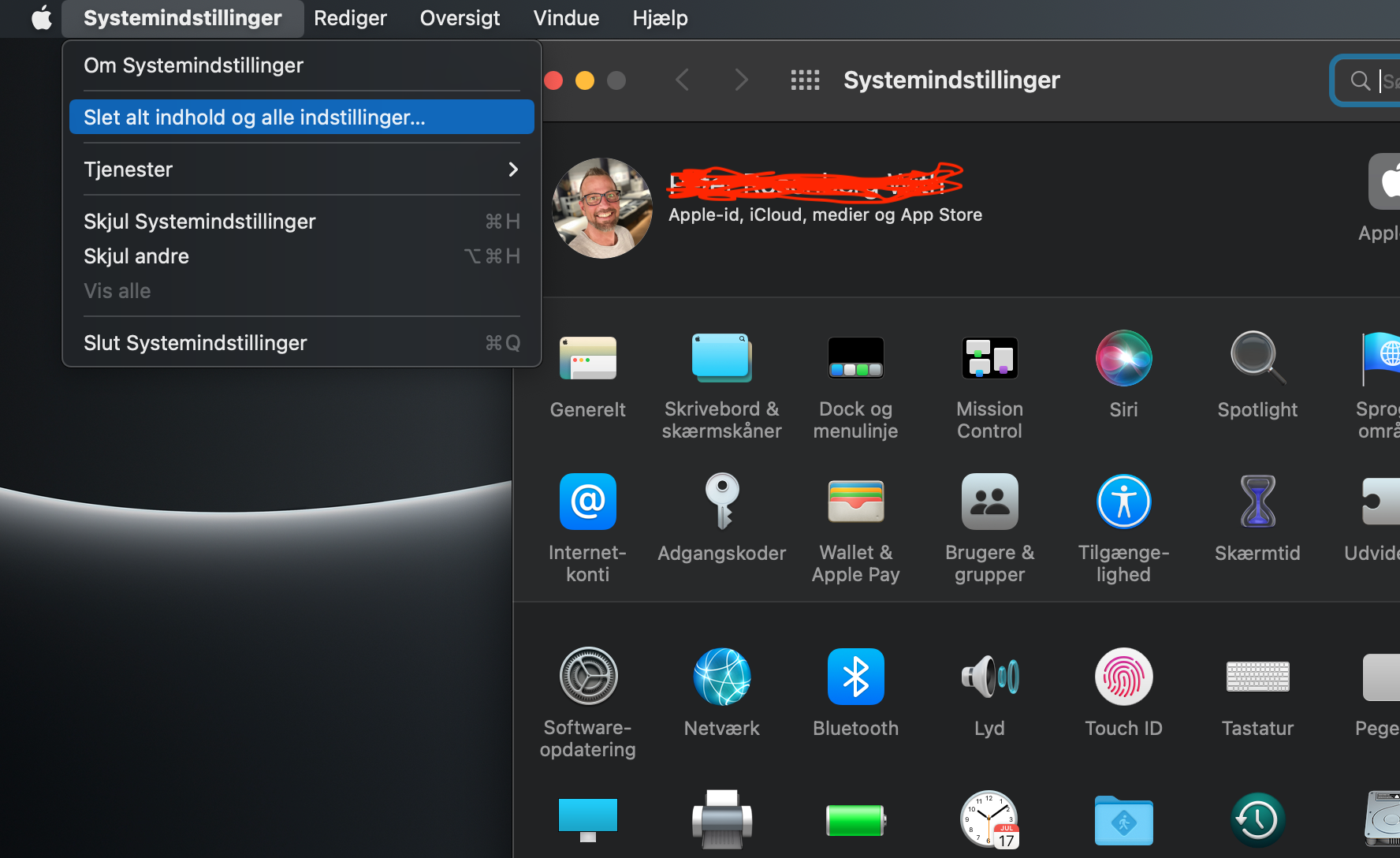
Task: Choose Skjul andre
Action: (x=302, y=256)
